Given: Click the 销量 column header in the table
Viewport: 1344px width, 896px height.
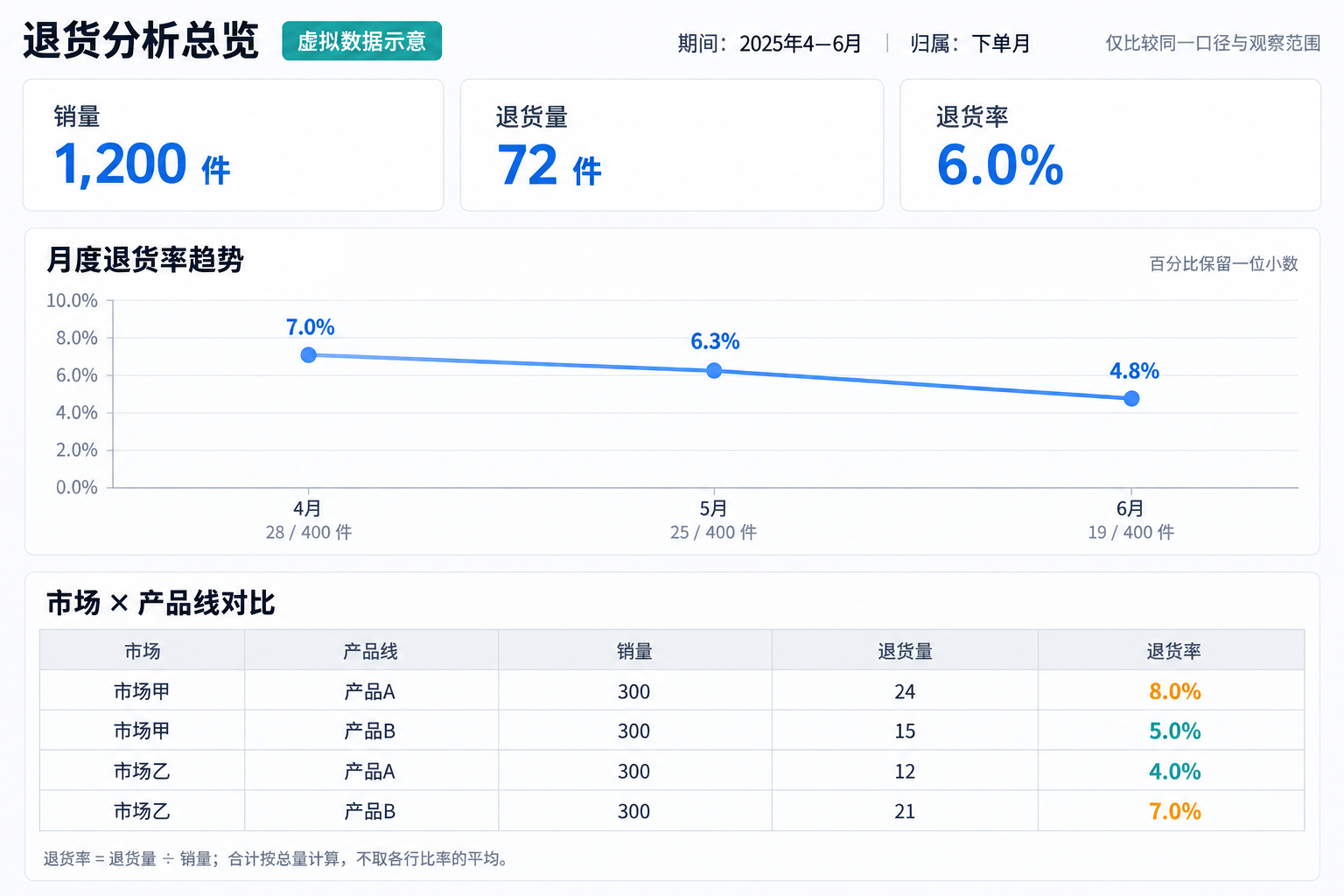Looking at the screenshot, I should pos(634,651).
